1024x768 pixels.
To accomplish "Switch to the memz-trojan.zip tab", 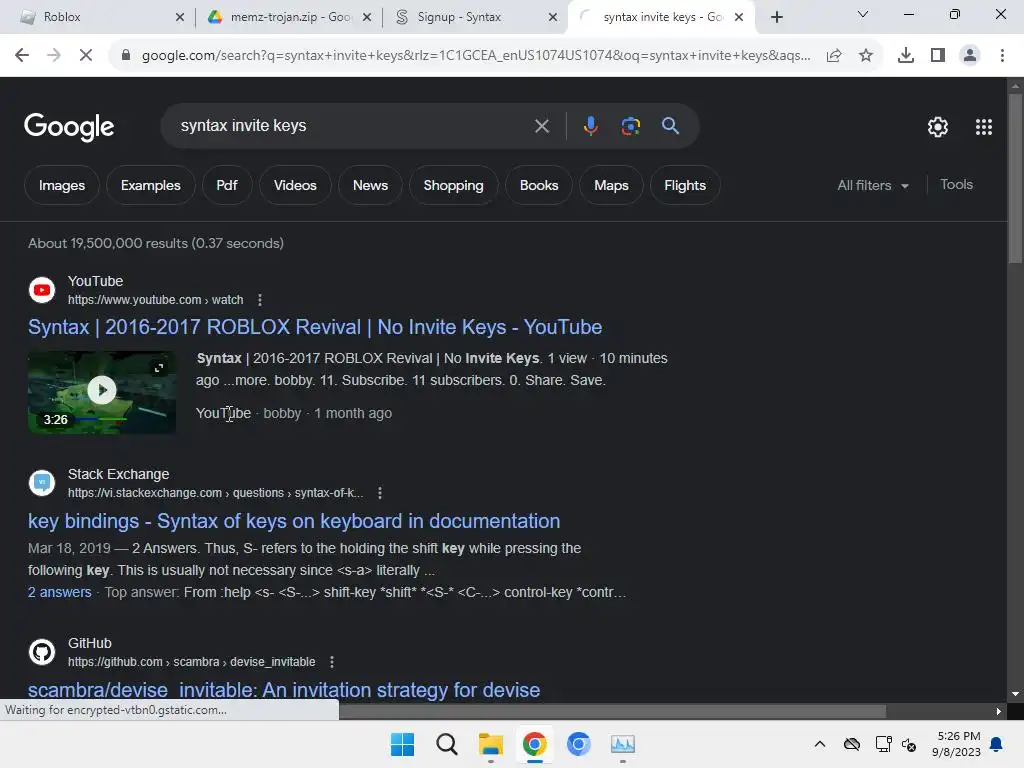I will [x=287, y=17].
